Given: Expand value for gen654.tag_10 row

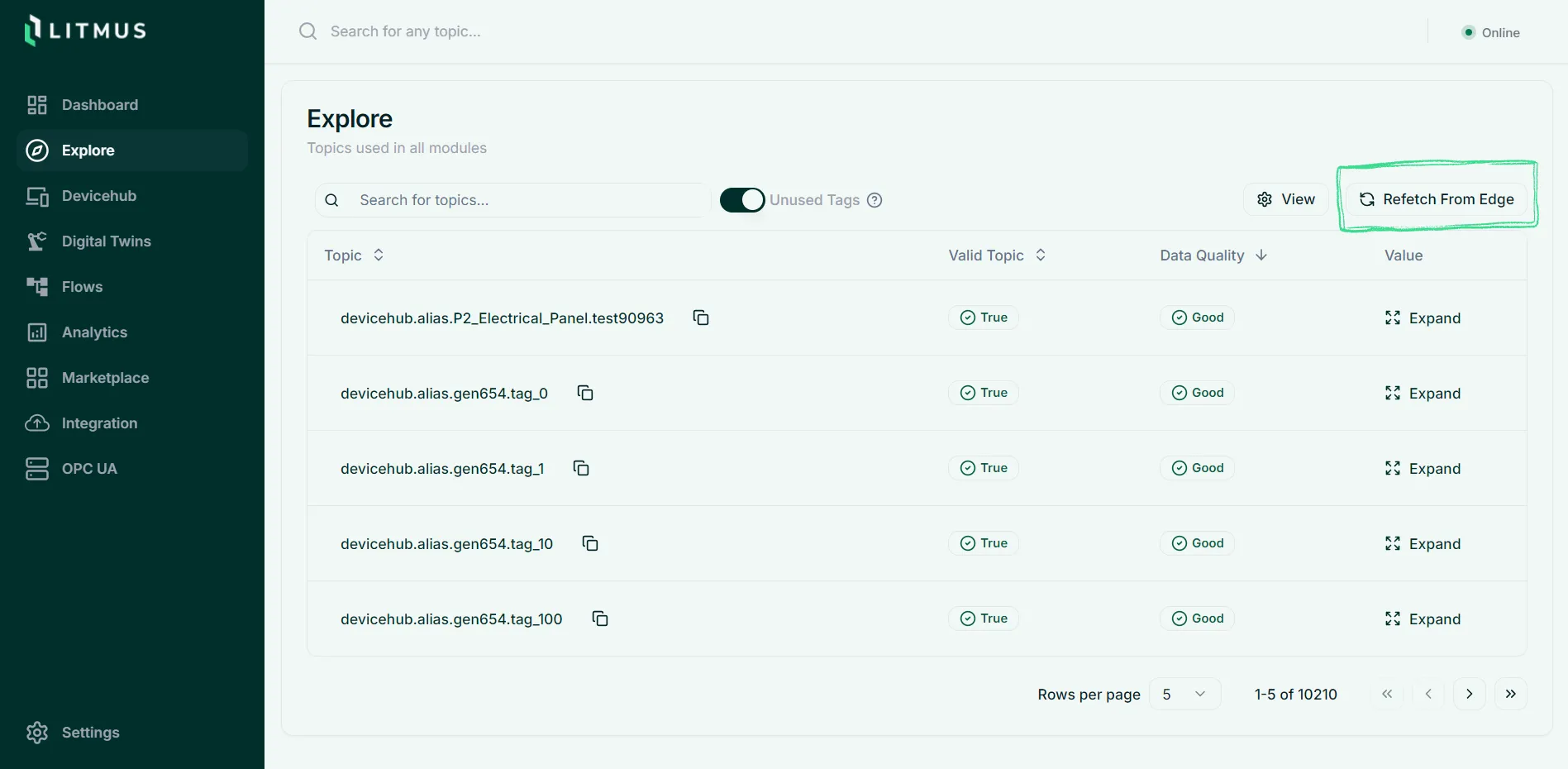Looking at the screenshot, I should 1423,543.
